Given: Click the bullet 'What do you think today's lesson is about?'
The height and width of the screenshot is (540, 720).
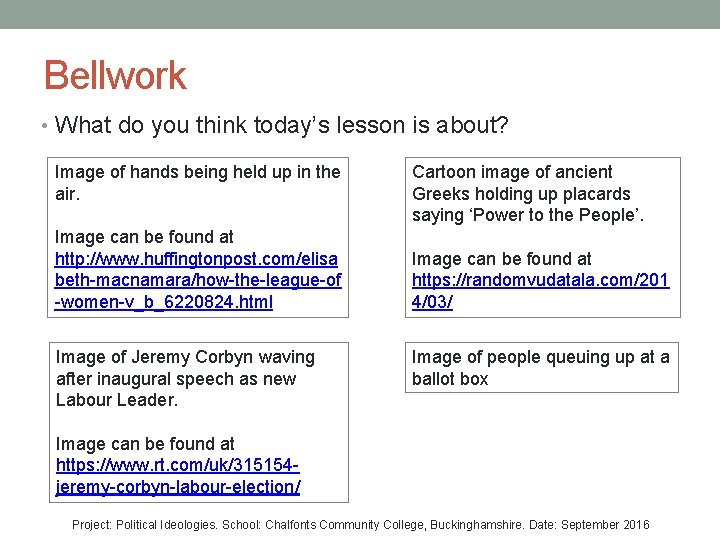Looking at the screenshot, I should pos(281,125).
